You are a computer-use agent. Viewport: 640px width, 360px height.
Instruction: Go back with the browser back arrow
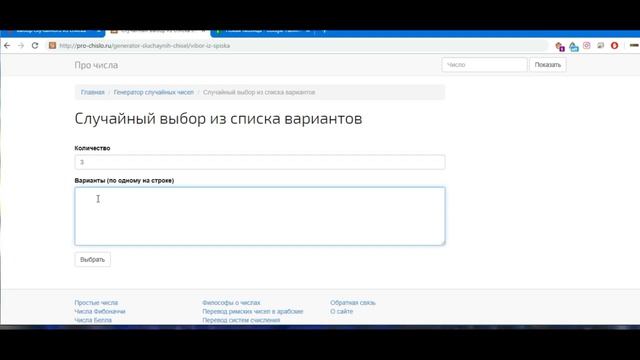pos(7,46)
